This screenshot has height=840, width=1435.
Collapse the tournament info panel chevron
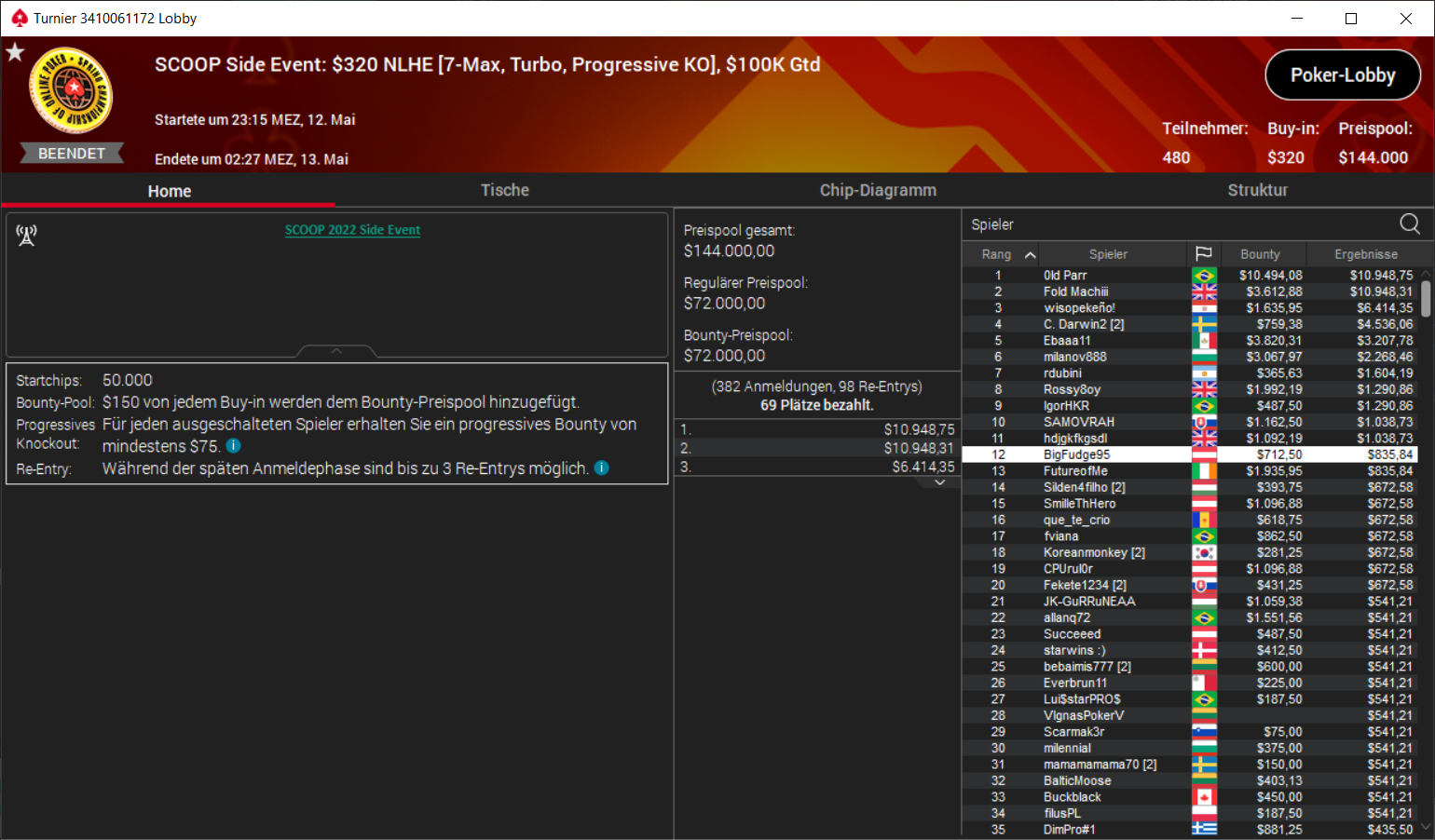pos(336,351)
